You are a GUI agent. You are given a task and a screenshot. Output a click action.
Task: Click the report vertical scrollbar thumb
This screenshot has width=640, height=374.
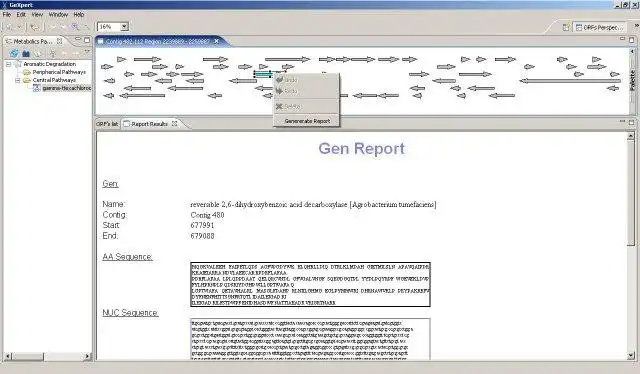point(631,193)
